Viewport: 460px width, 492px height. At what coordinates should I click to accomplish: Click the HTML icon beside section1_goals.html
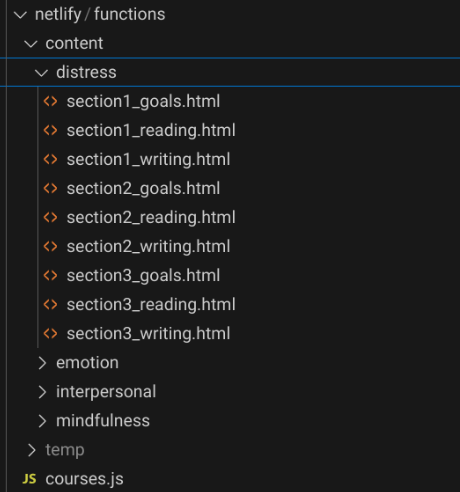pyautogui.click(x=50, y=101)
